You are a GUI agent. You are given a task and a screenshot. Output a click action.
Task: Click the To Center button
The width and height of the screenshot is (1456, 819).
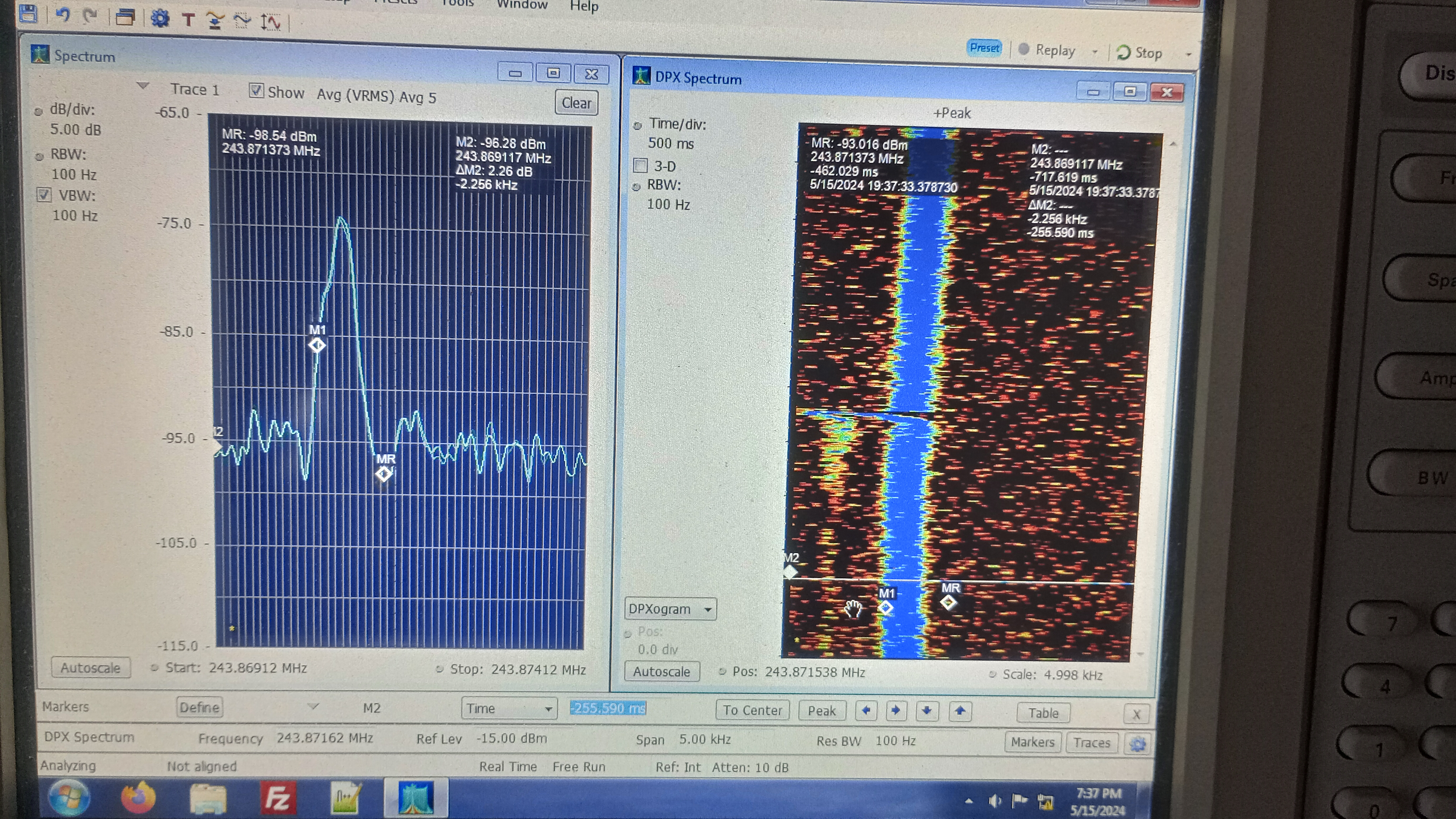[752, 710]
